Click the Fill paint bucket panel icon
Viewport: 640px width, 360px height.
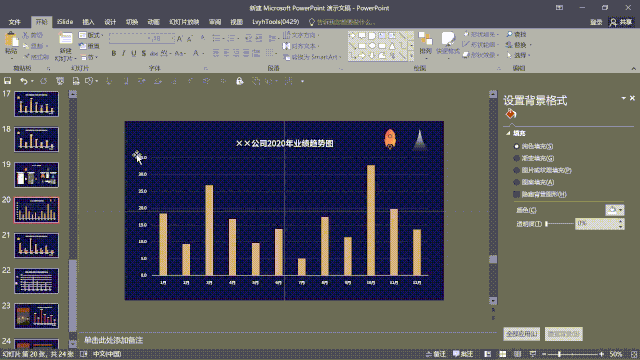click(511, 114)
